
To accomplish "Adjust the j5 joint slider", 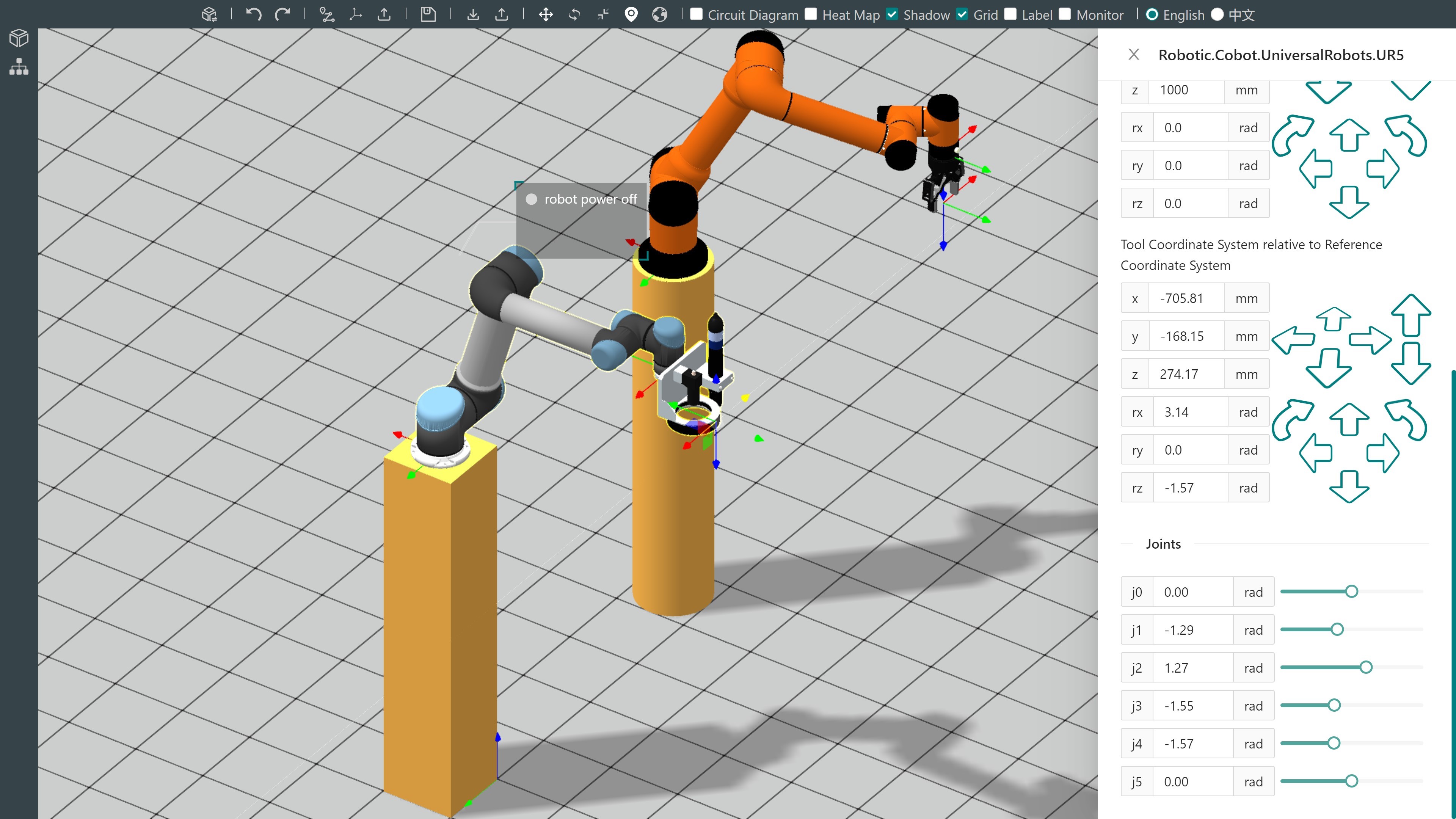I will pos(1351,781).
